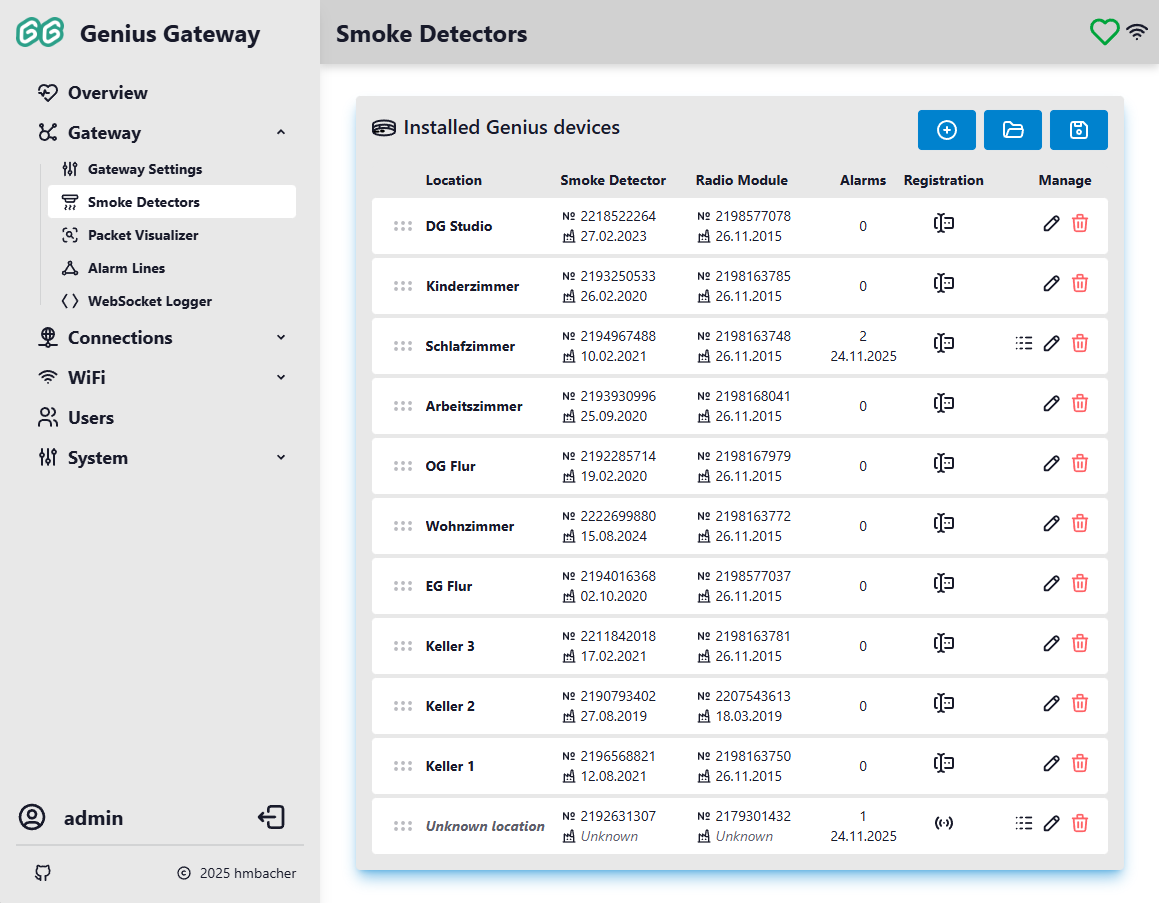The height and width of the screenshot is (903, 1159).
Task: Expand the Connections menu section
Action: [280, 338]
